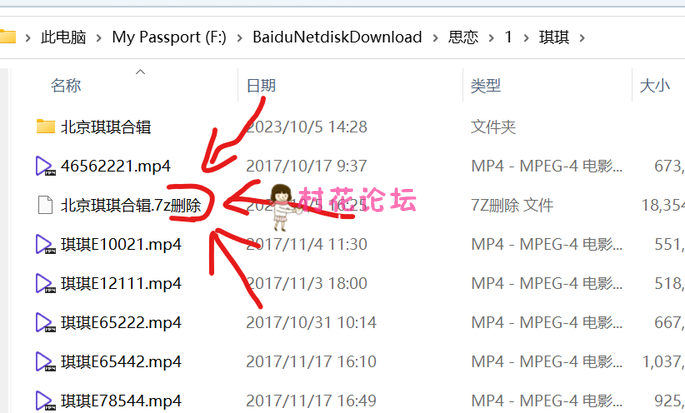Image resolution: width=685 pixels, height=413 pixels.
Task: Select the 琪琪E65442.mp4 file name
Action: pyautogui.click(x=121, y=362)
